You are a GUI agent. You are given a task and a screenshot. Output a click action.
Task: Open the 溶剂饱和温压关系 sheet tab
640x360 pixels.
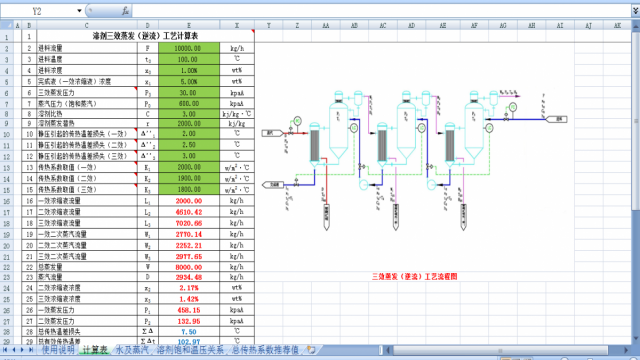tap(190, 350)
